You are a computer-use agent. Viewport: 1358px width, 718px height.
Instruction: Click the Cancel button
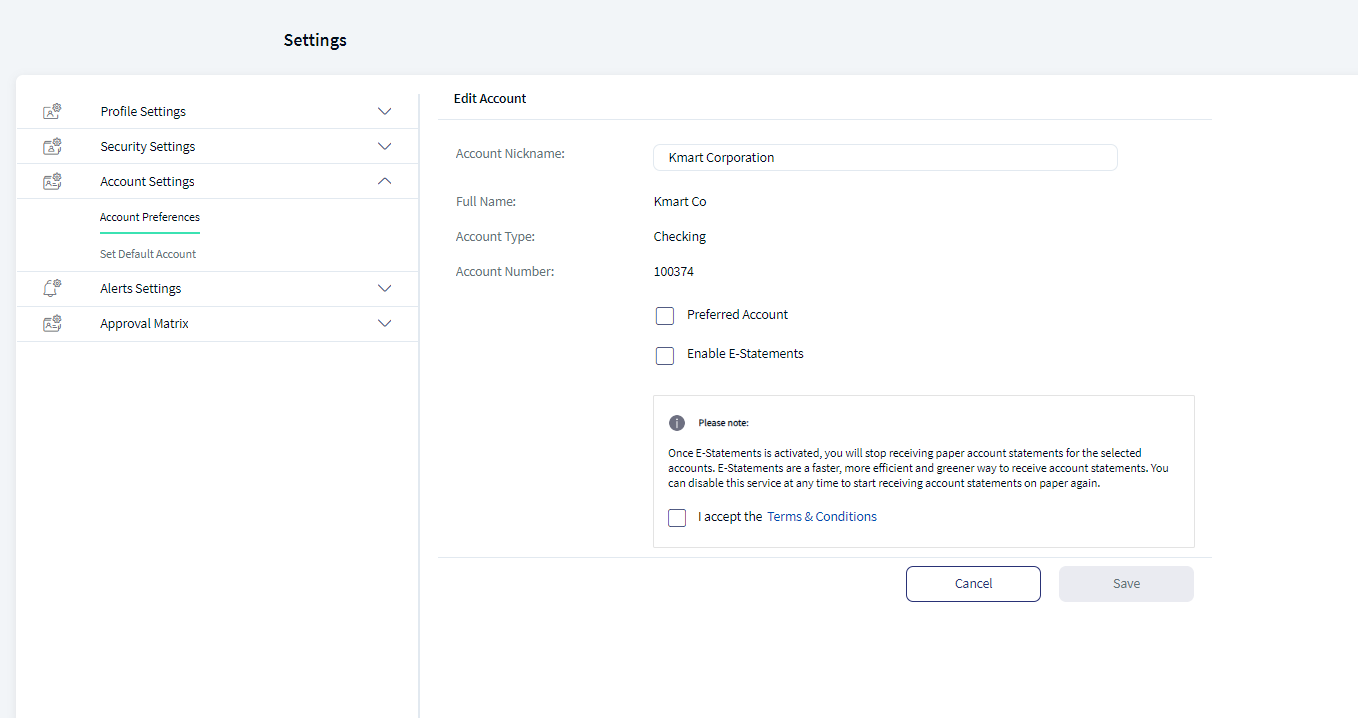(x=973, y=584)
